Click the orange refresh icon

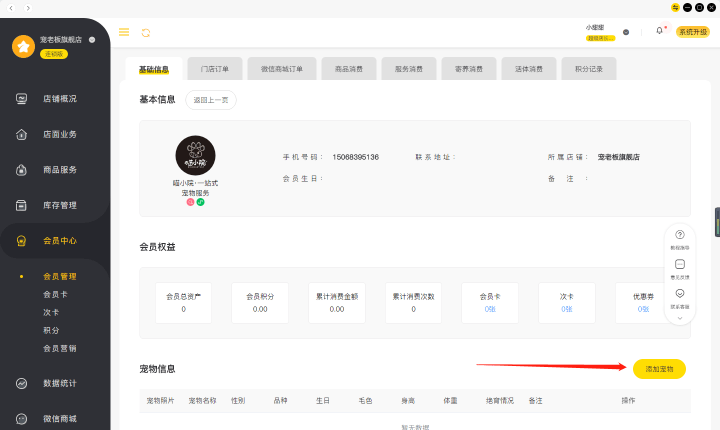coord(145,32)
